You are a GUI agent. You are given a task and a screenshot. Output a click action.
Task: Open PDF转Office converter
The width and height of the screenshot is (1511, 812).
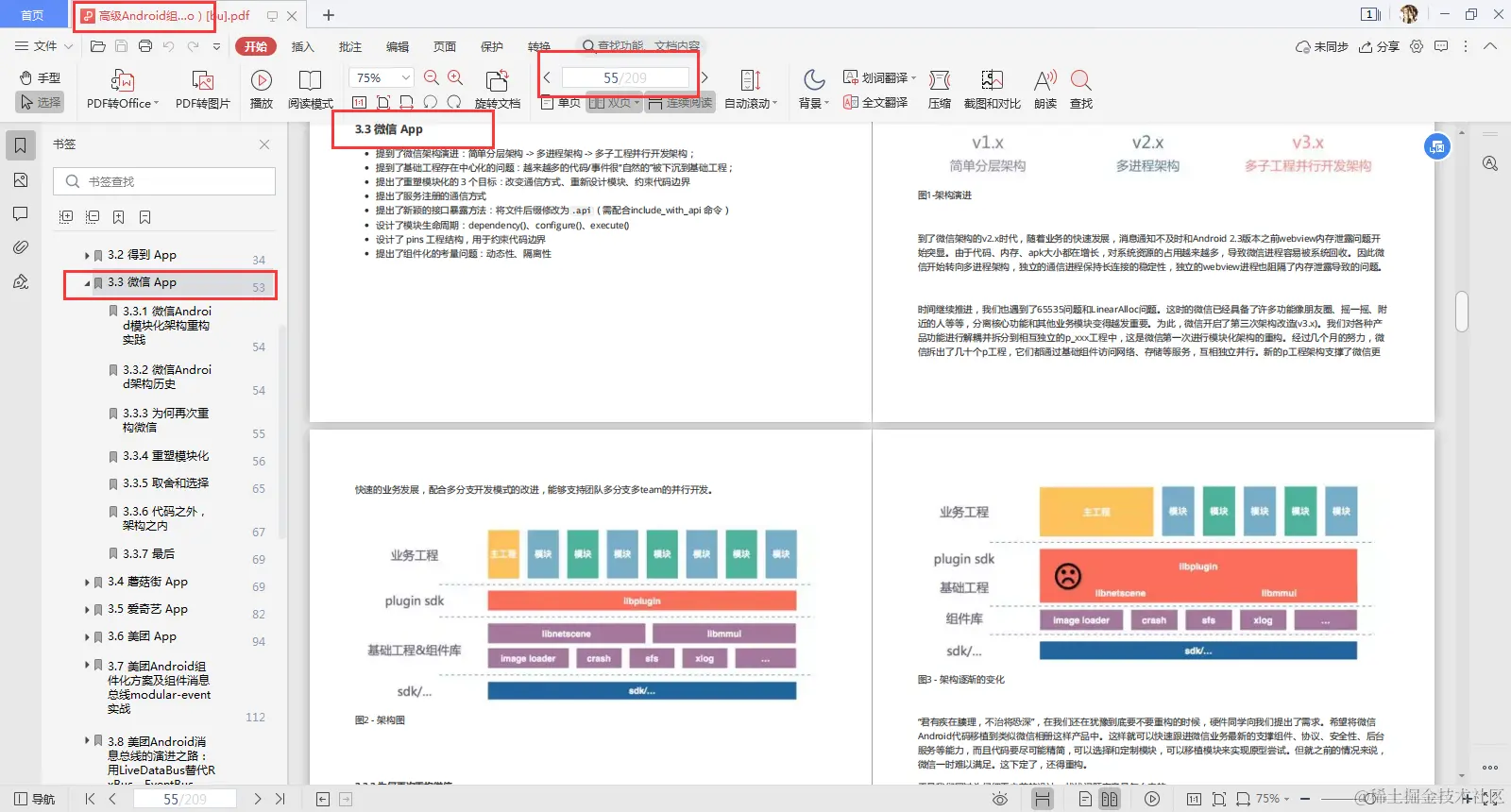(x=123, y=90)
